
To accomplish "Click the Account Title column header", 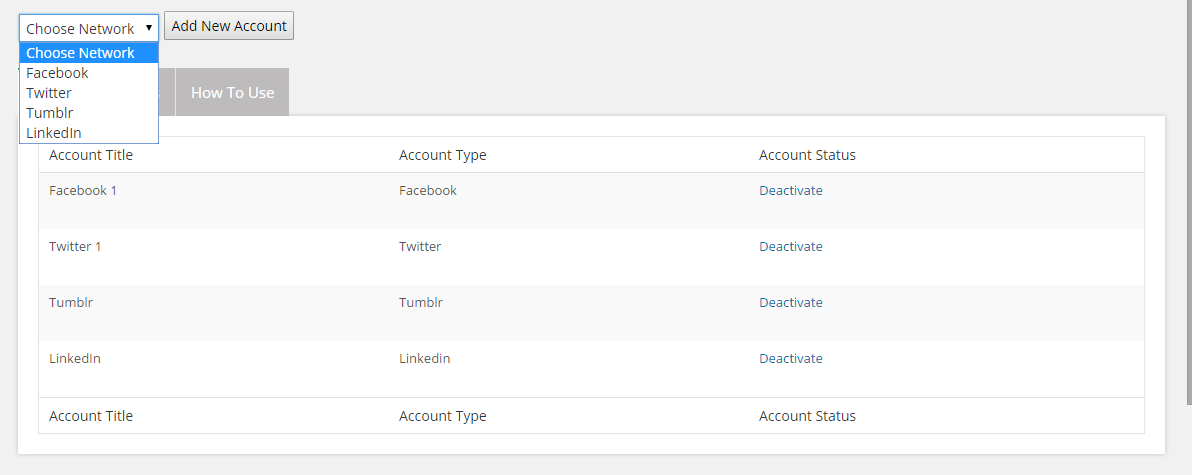I will [91, 155].
